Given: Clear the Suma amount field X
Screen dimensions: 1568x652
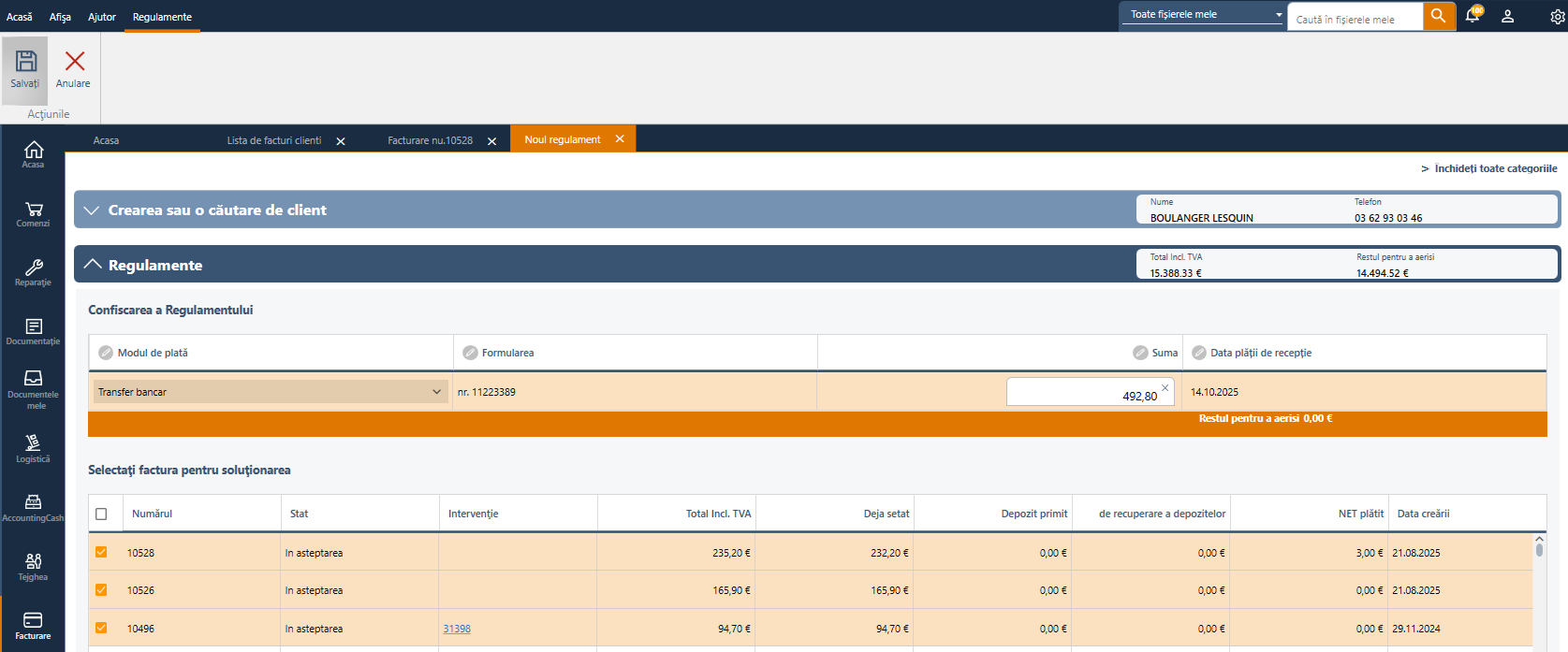Looking at the screenshot, I should (x=1165, y=387).
